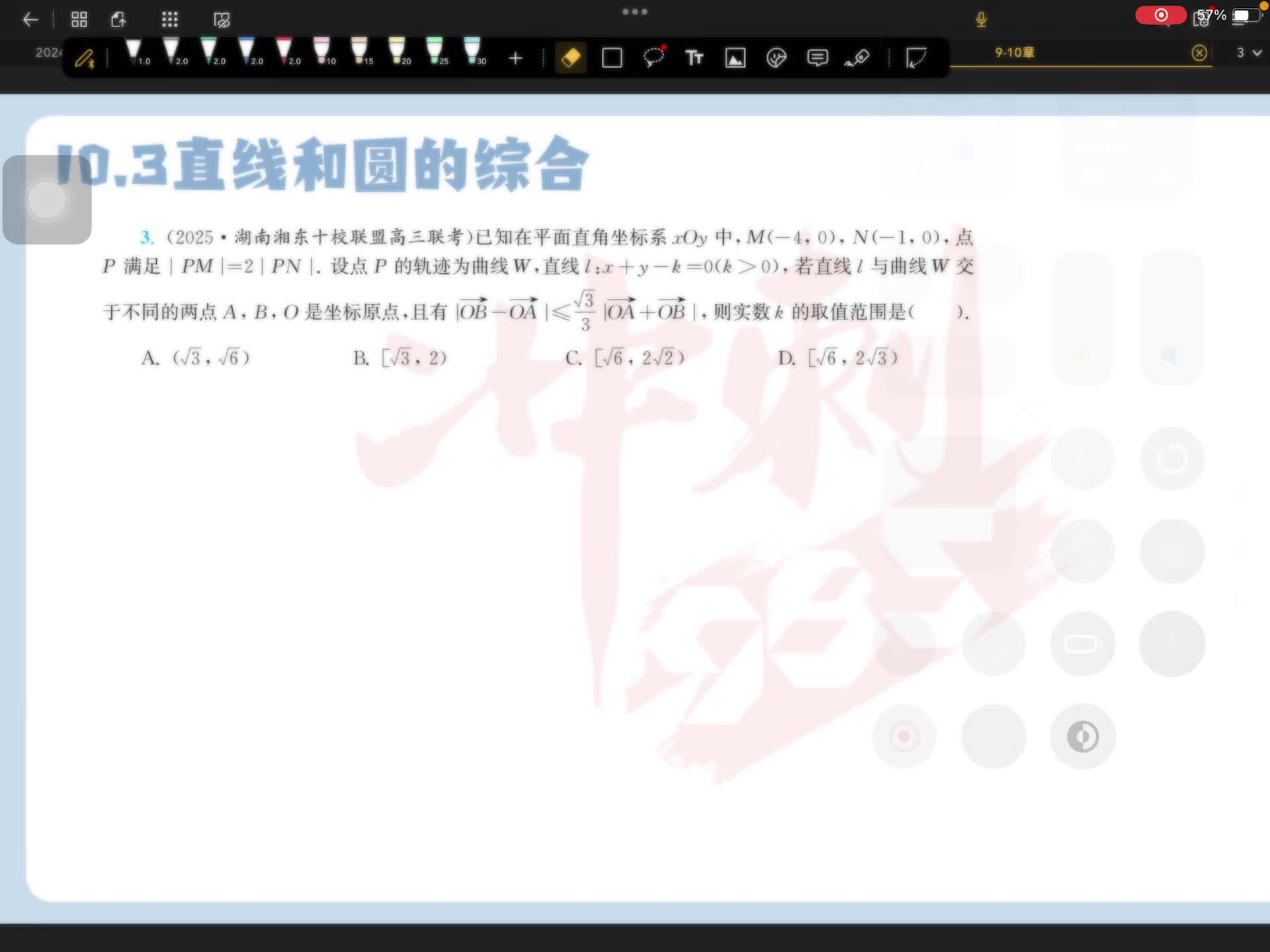Select the shape tool

point(612,58)
